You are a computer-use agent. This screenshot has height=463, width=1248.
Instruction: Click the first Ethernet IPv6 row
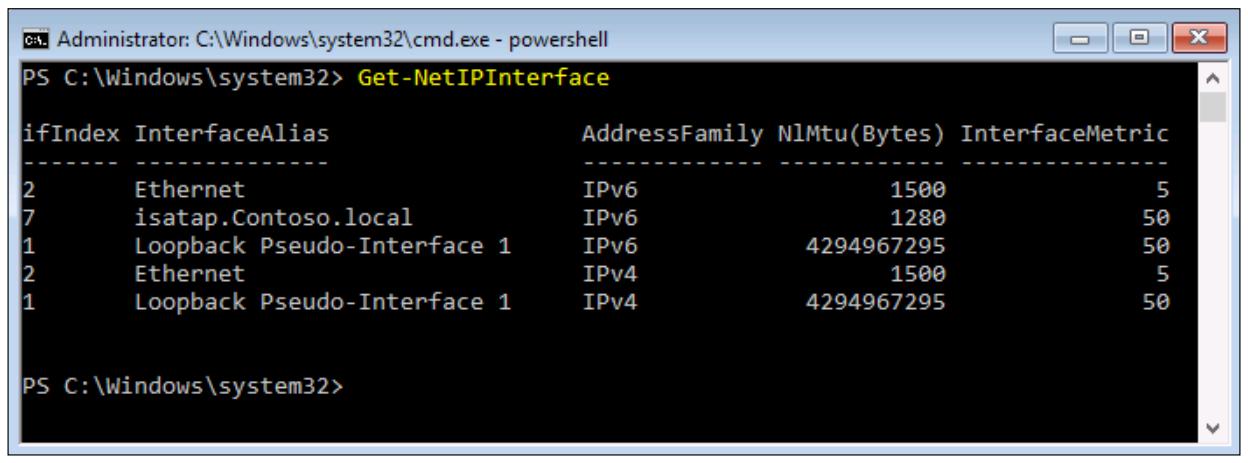(x=596, y=188)
